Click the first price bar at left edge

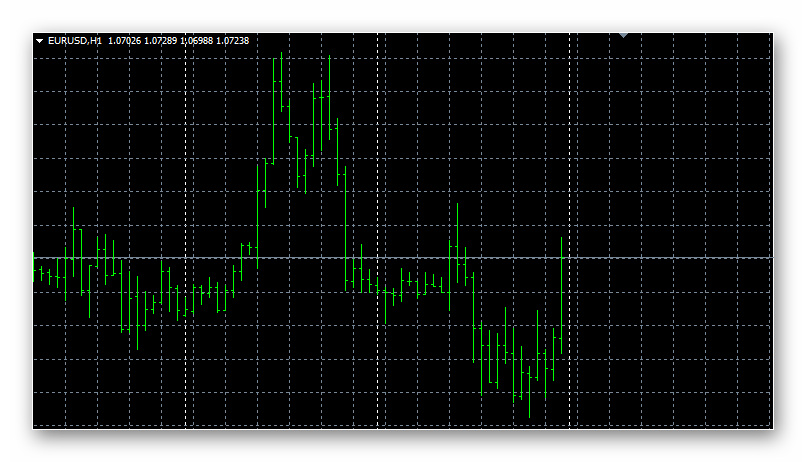(x=34, y=269)
